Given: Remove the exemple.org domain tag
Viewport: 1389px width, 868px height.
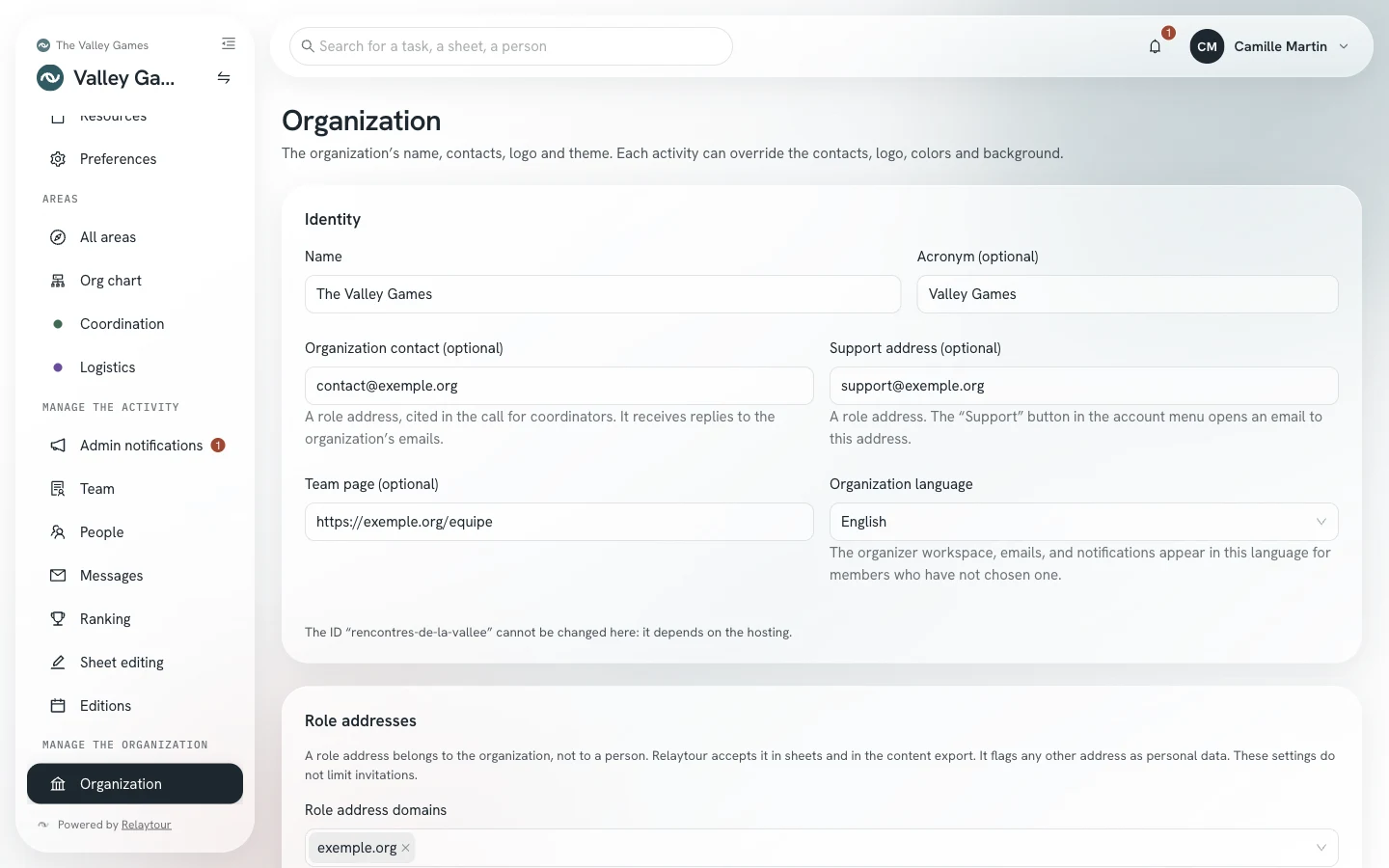Looking at the screenshot, I should click(406, 848).
